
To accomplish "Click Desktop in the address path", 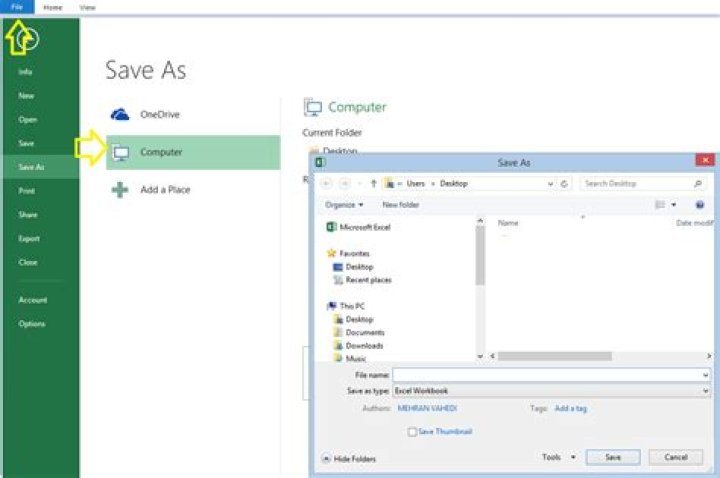I will click(454, 184).
